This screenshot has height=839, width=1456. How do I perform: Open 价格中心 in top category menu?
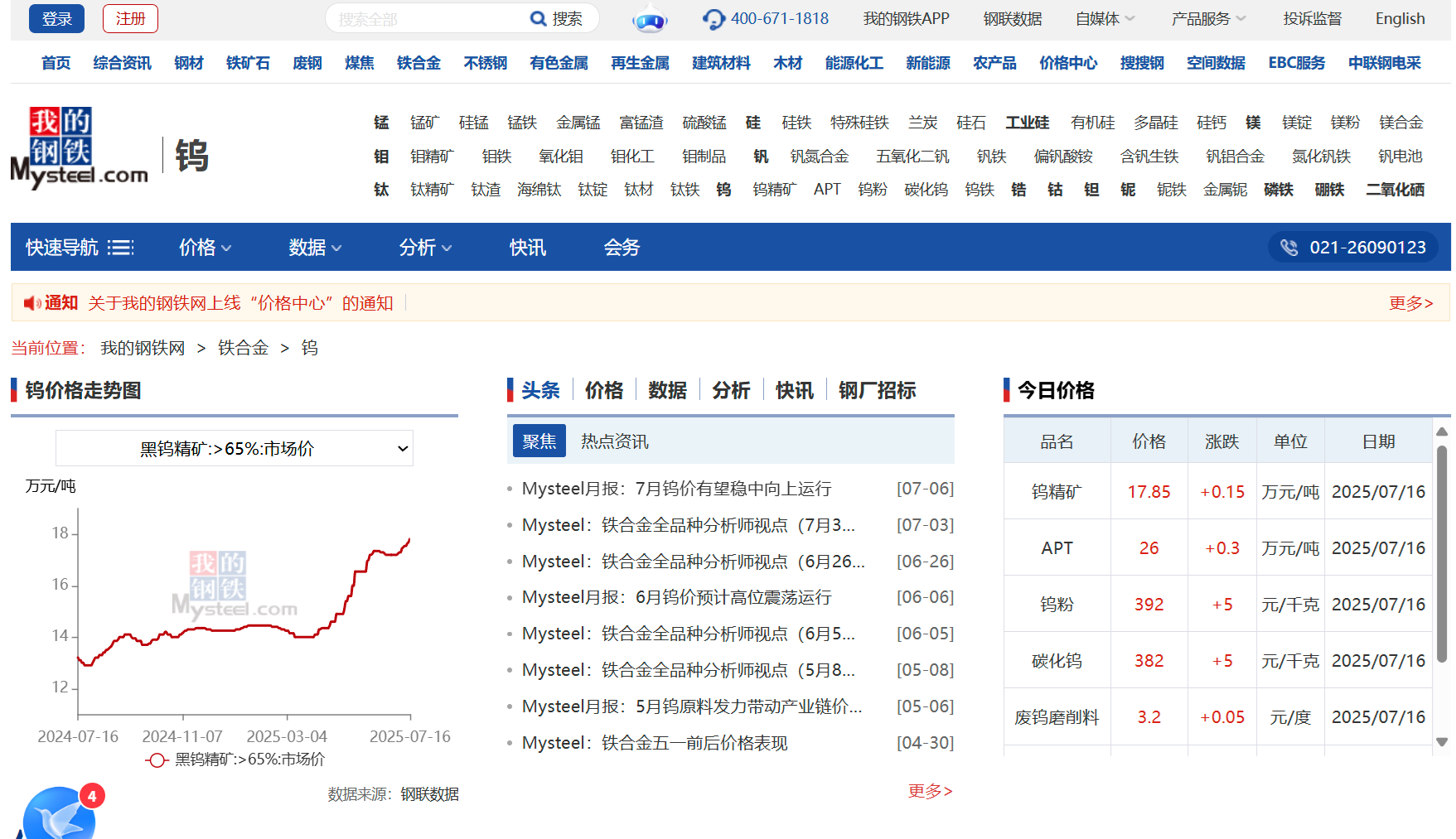coord(1068,63)
